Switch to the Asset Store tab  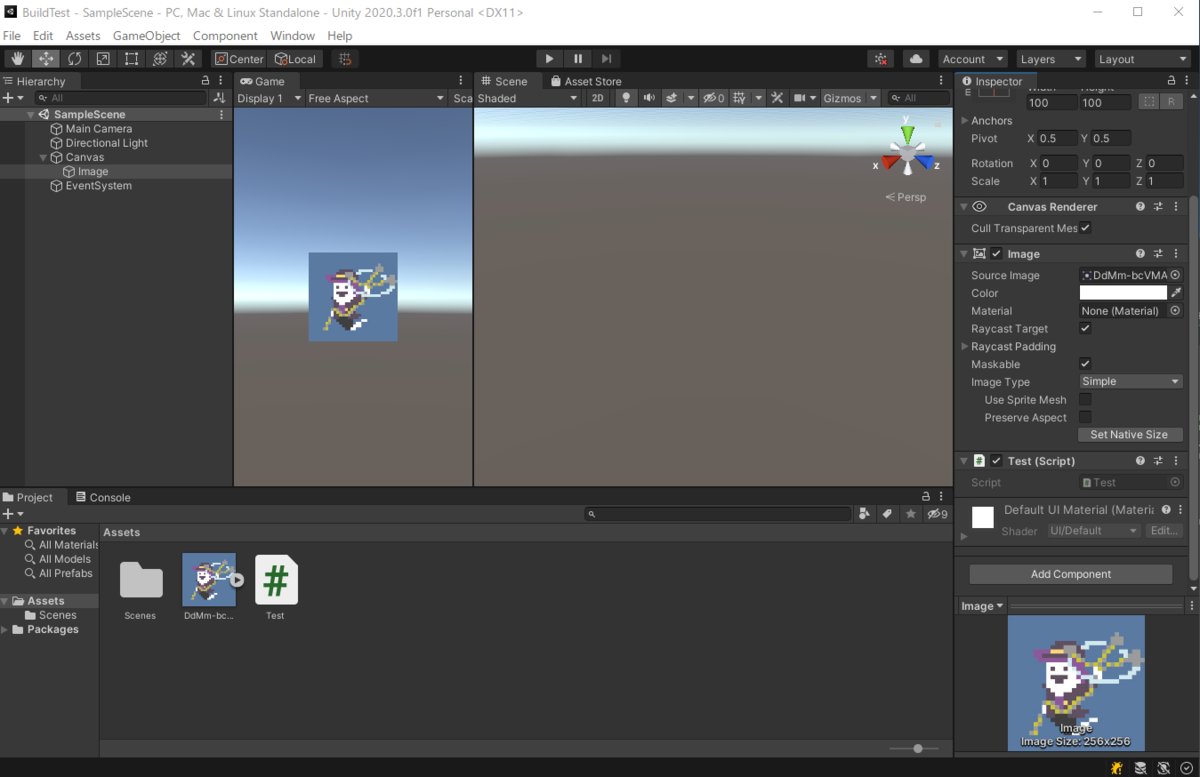pos(586,81)
